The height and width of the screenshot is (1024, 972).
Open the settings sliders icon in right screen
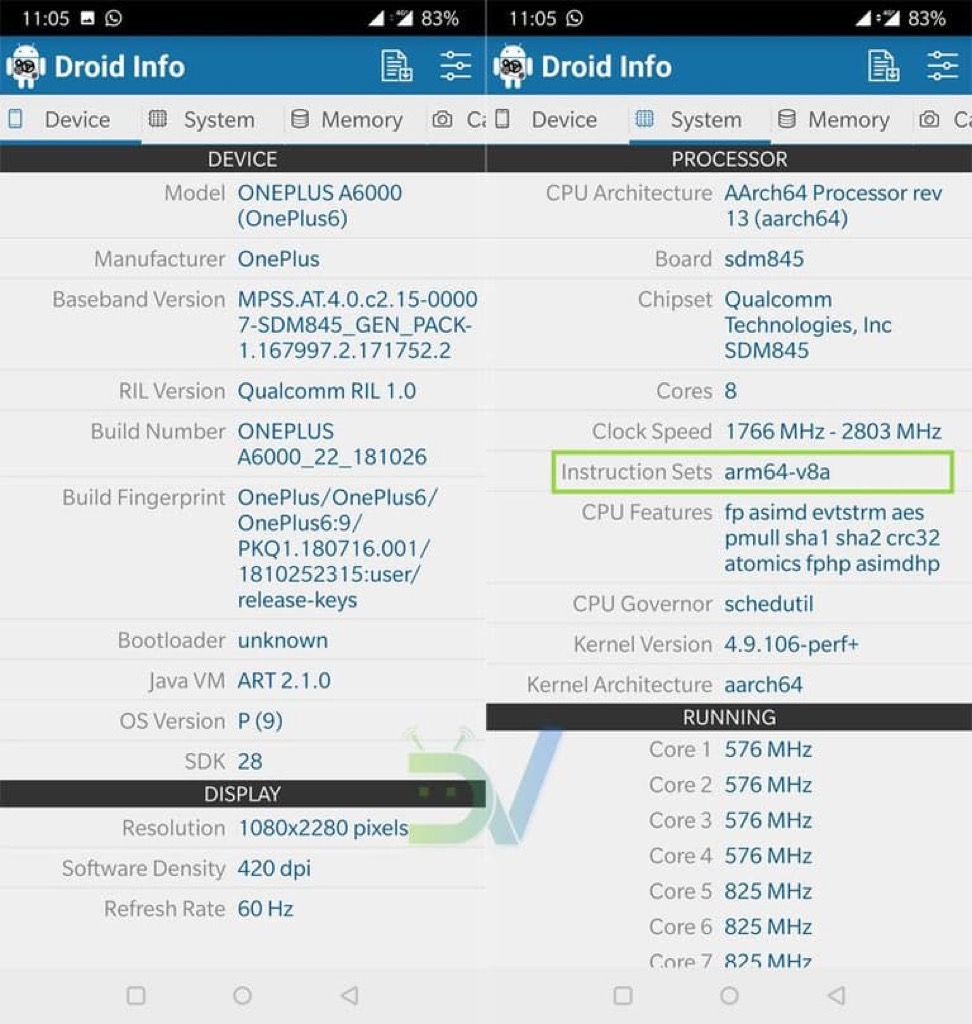point(942,66)
